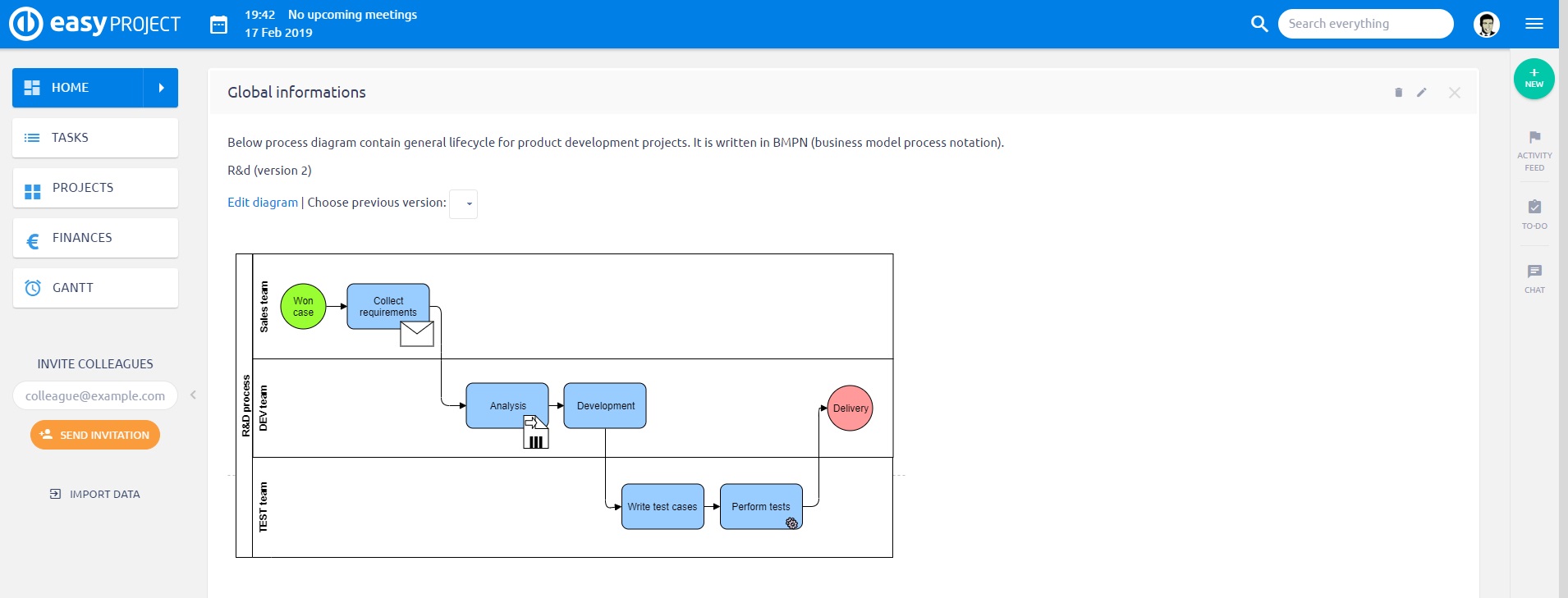Click the calendar icon in the header
This screenshot has width=1568, height=598.
coord(218,25)
